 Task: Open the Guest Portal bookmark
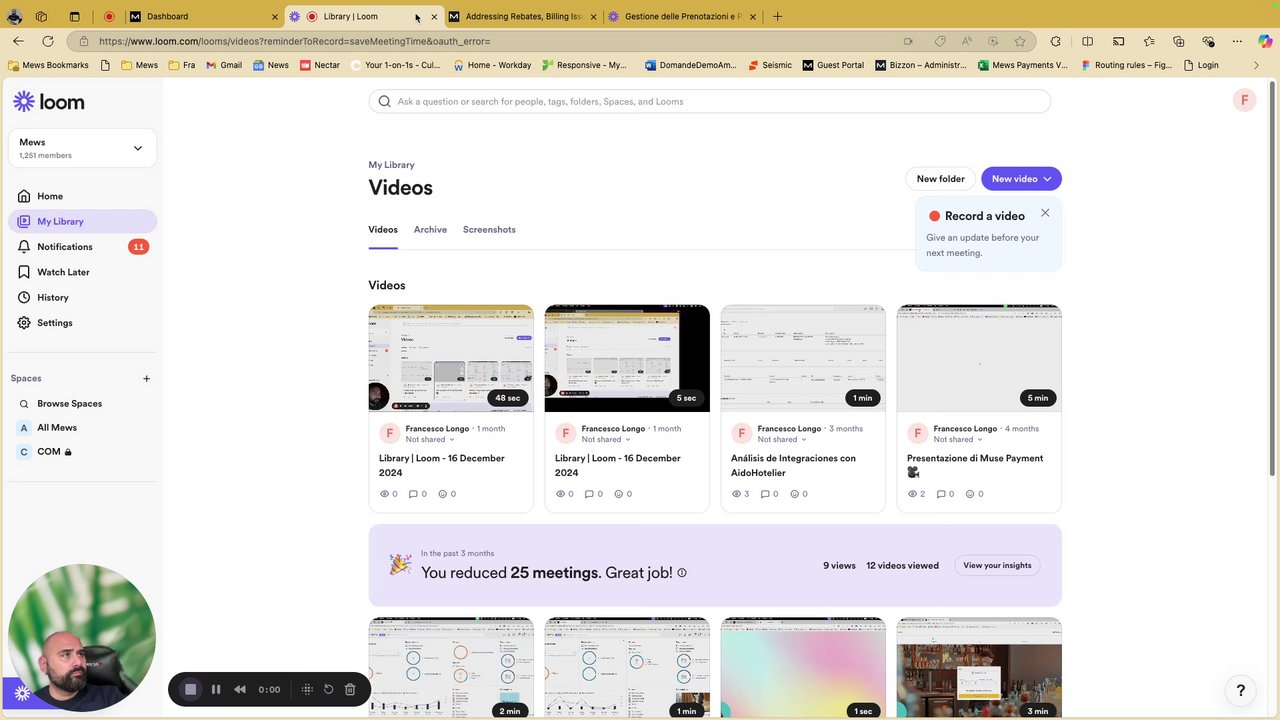tap(833, 65)
